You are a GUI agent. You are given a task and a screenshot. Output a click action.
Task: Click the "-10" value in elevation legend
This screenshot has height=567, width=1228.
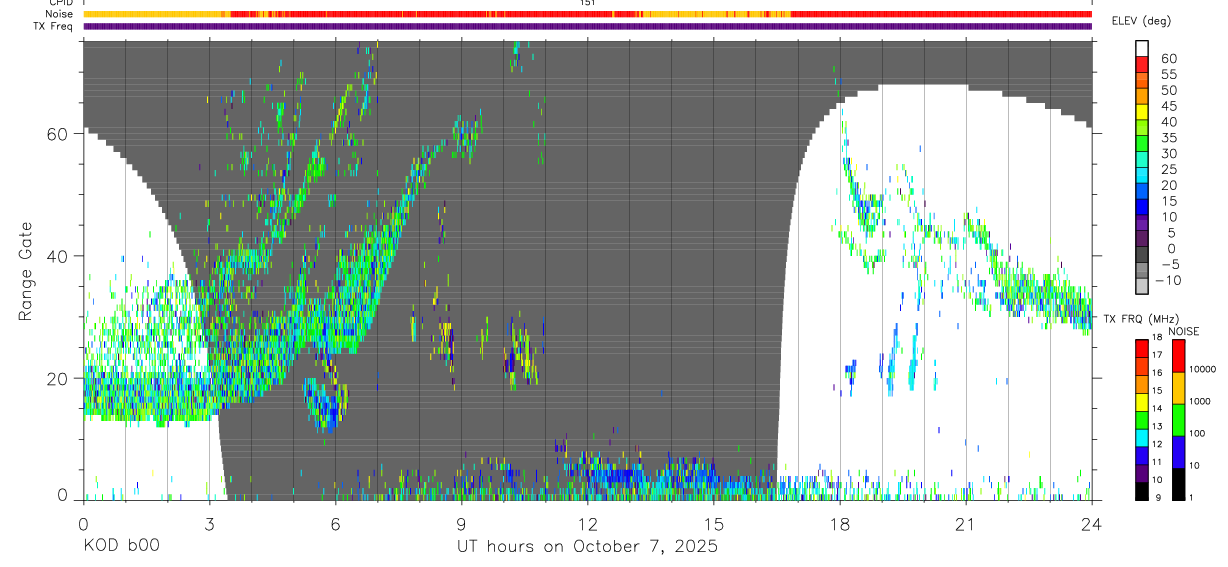pos(1167,281)
